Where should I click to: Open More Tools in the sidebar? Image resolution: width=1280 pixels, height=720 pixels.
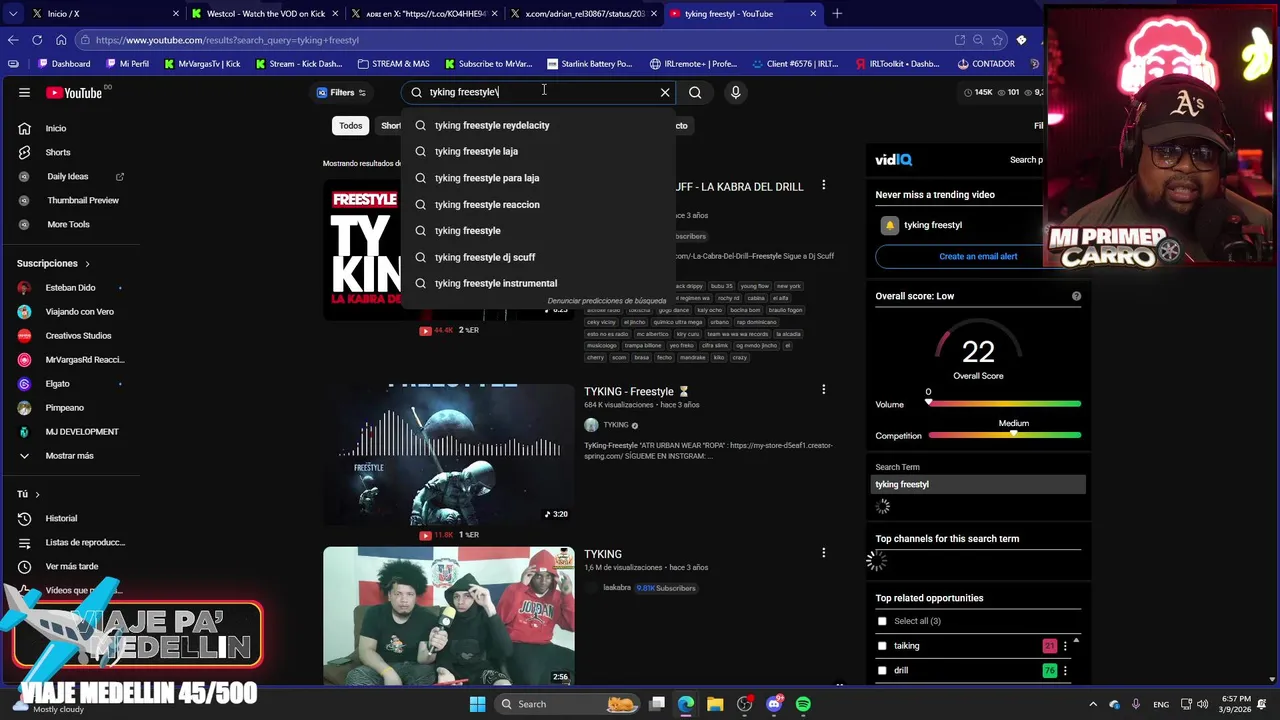click(x=70, y=224)
